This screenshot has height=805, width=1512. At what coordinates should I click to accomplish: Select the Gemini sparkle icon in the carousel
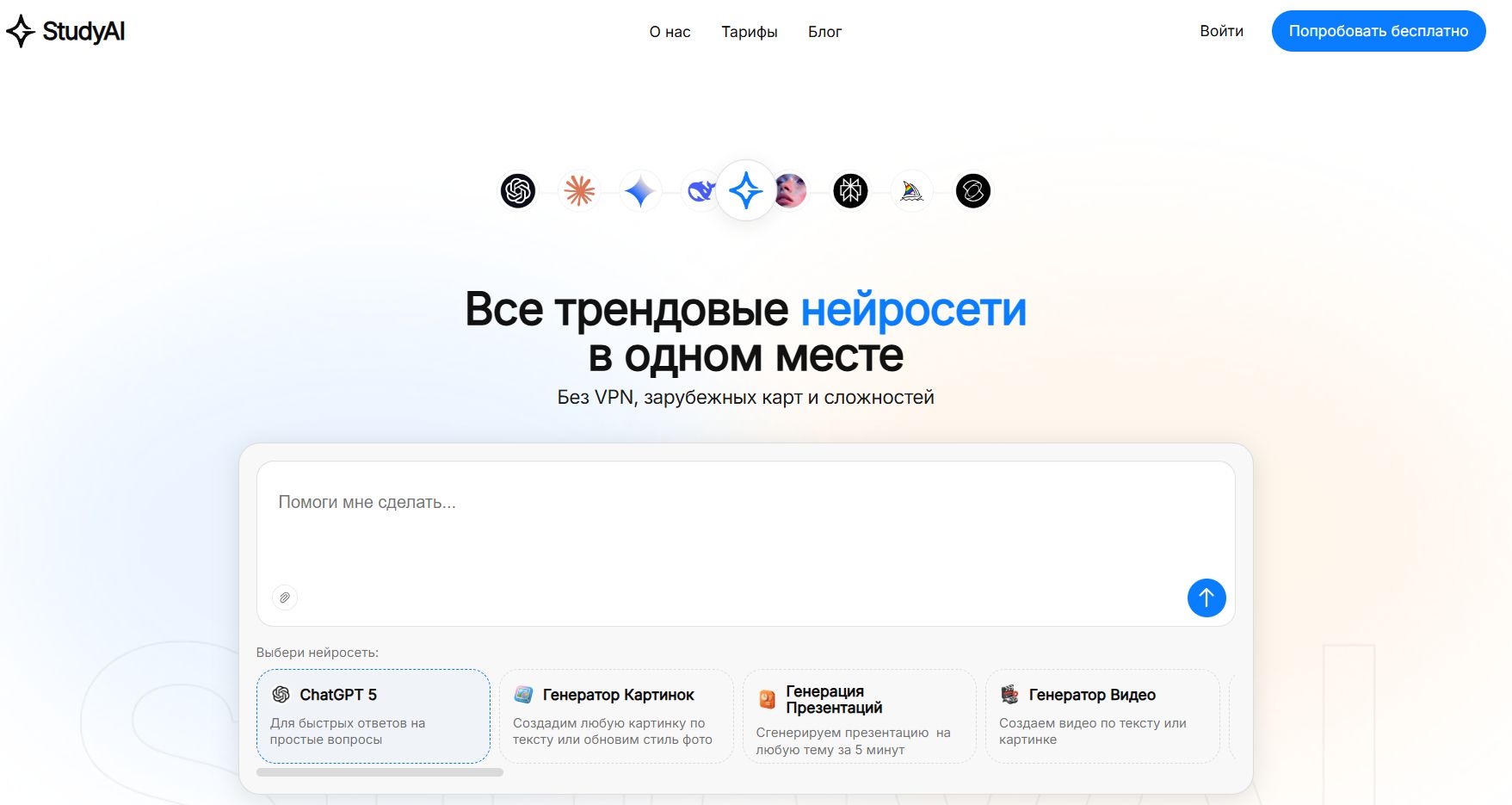[640, 191]
